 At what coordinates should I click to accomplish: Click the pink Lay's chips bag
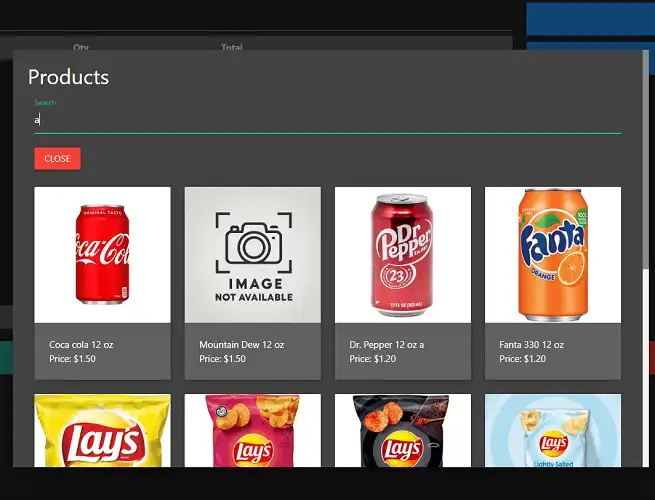click(x=252, y=431)
